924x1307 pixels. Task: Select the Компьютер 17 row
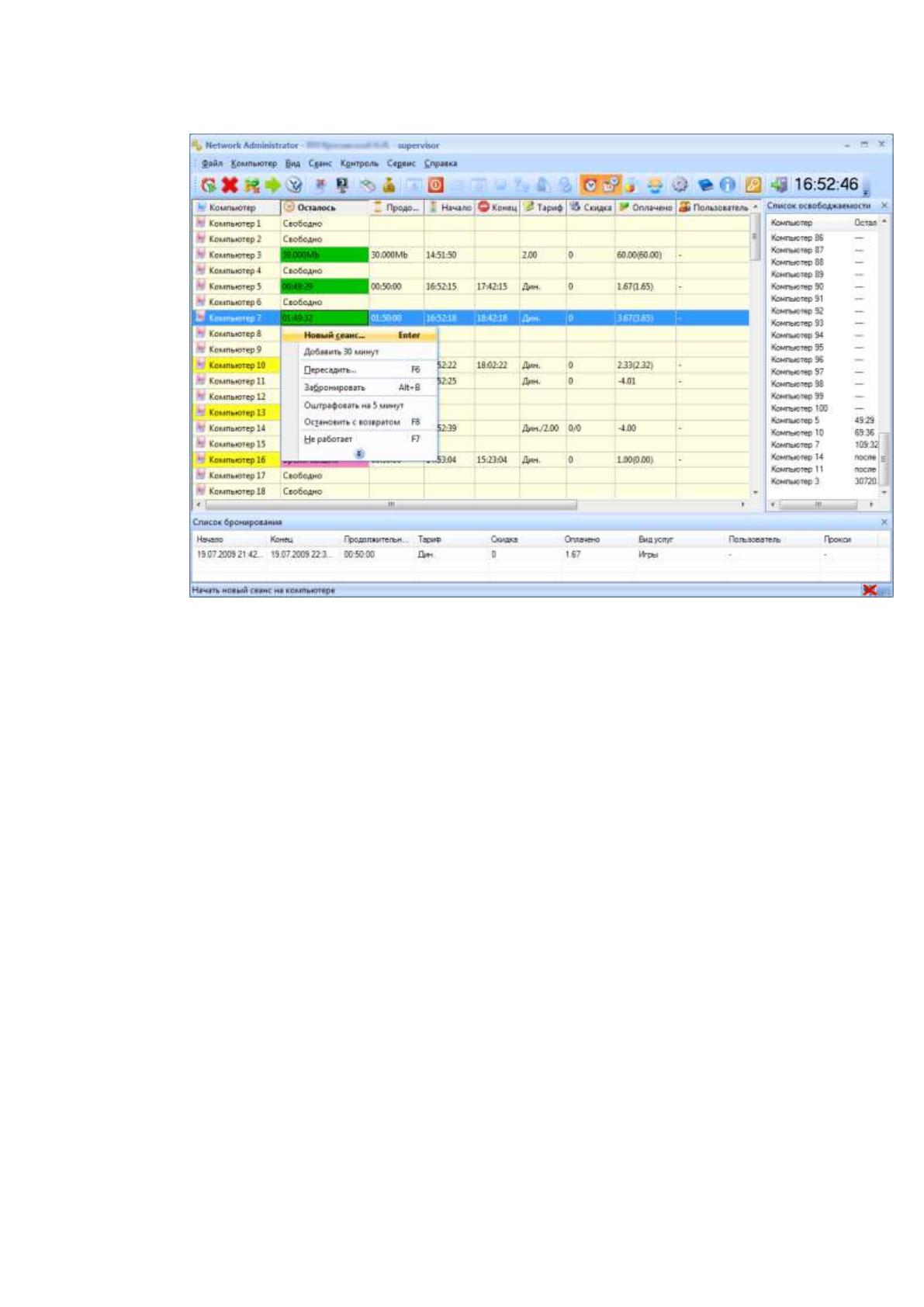point(471,475)
